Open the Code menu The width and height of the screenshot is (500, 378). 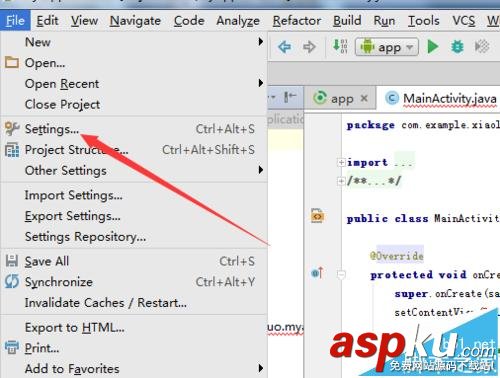[189, 21]
